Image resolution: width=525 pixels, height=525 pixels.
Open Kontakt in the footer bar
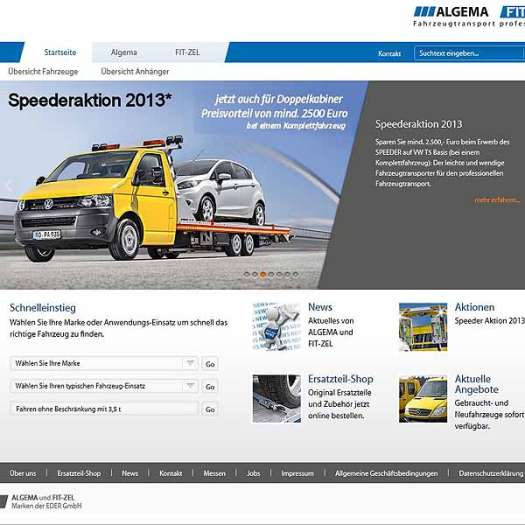171,473
